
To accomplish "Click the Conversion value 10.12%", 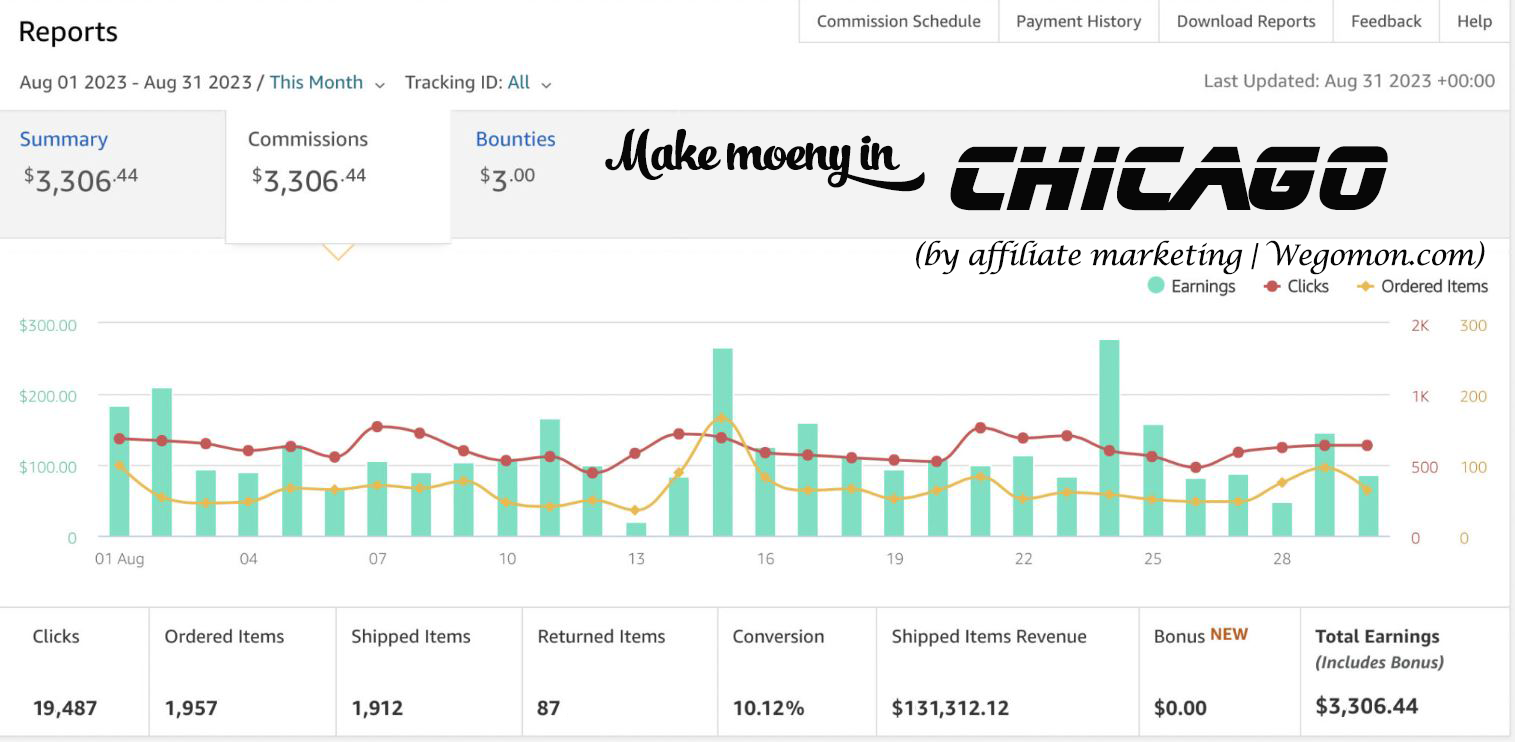I will pyautogui.click(x=768, y=708).
